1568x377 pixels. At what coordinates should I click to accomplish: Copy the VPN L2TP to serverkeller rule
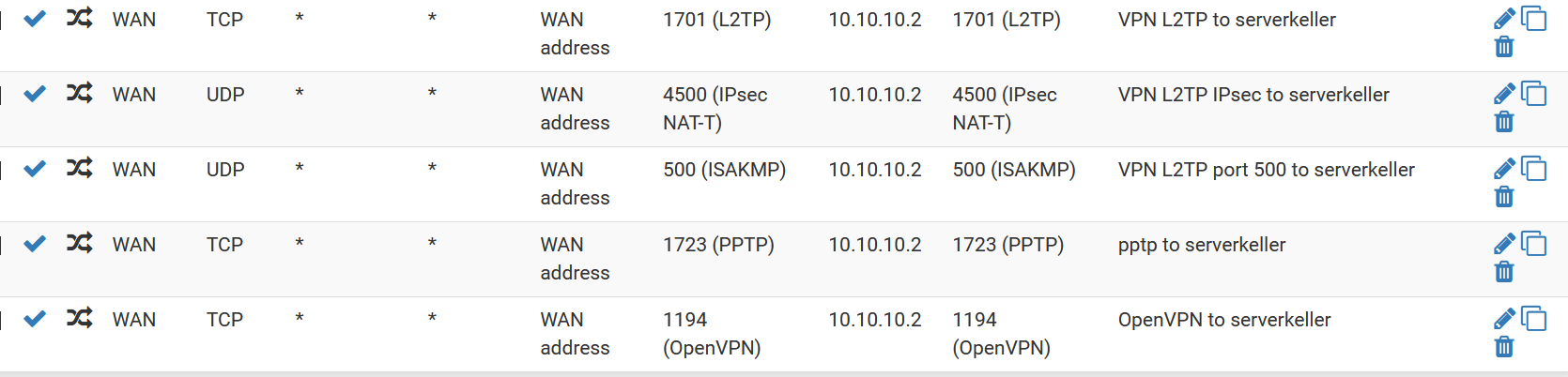pos(1533,19)
